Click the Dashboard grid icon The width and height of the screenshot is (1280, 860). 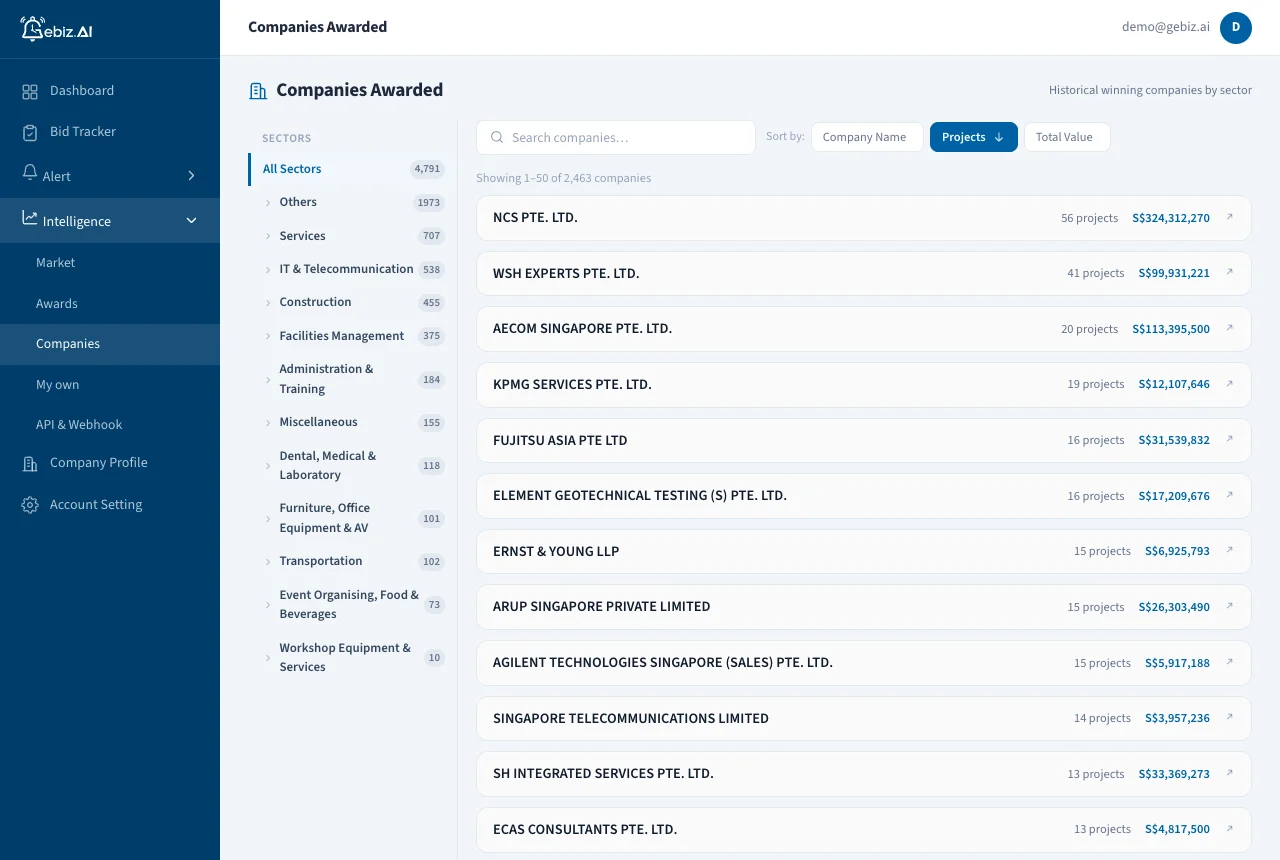click(x=30, y=91)
